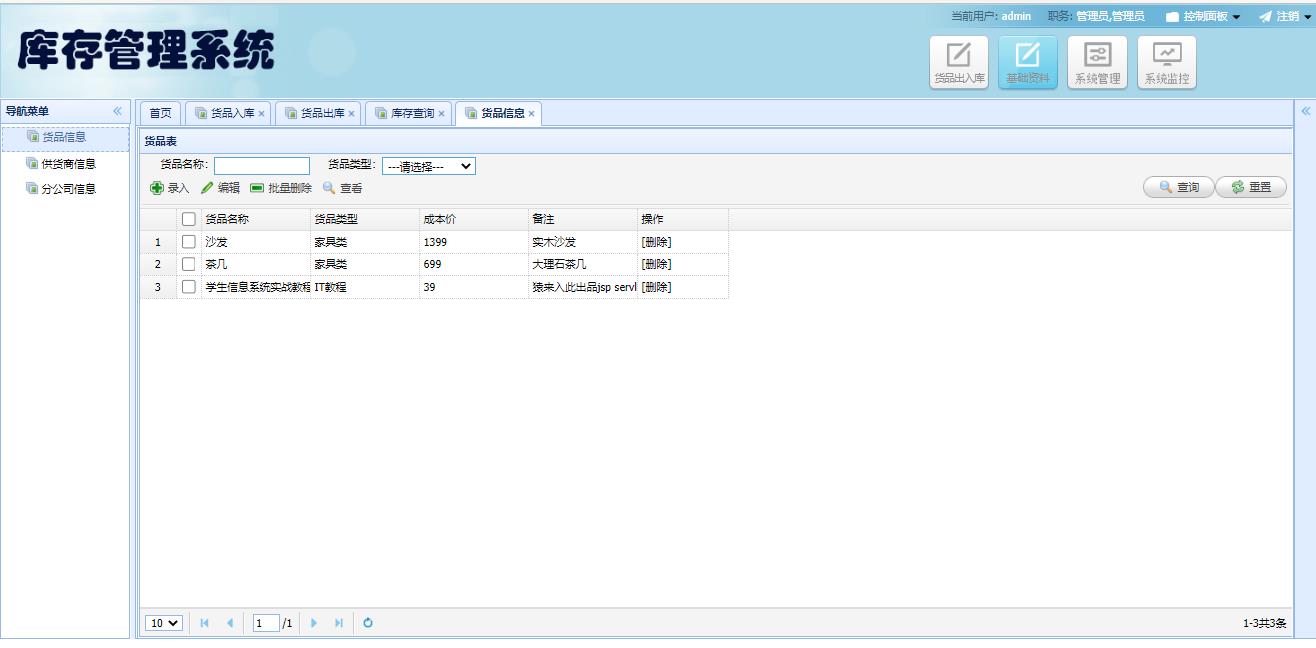Toggle the select-all header checkbox
This screenshot has height=648, width=1316.
click(x=188, y=219)
